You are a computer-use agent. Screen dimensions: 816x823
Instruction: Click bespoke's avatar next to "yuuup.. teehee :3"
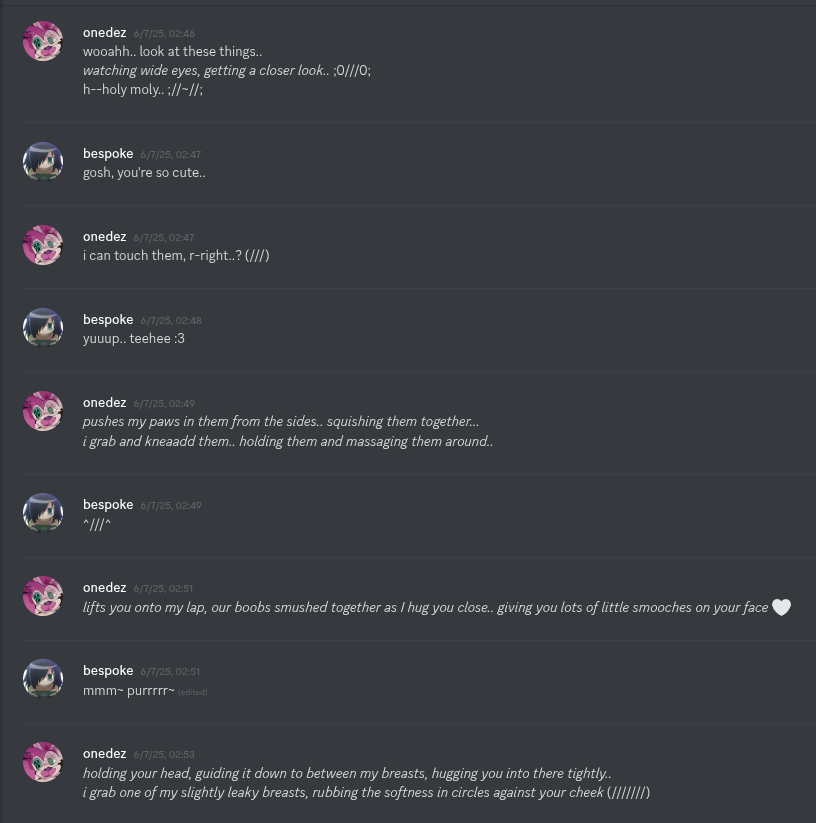click(43, 328)
